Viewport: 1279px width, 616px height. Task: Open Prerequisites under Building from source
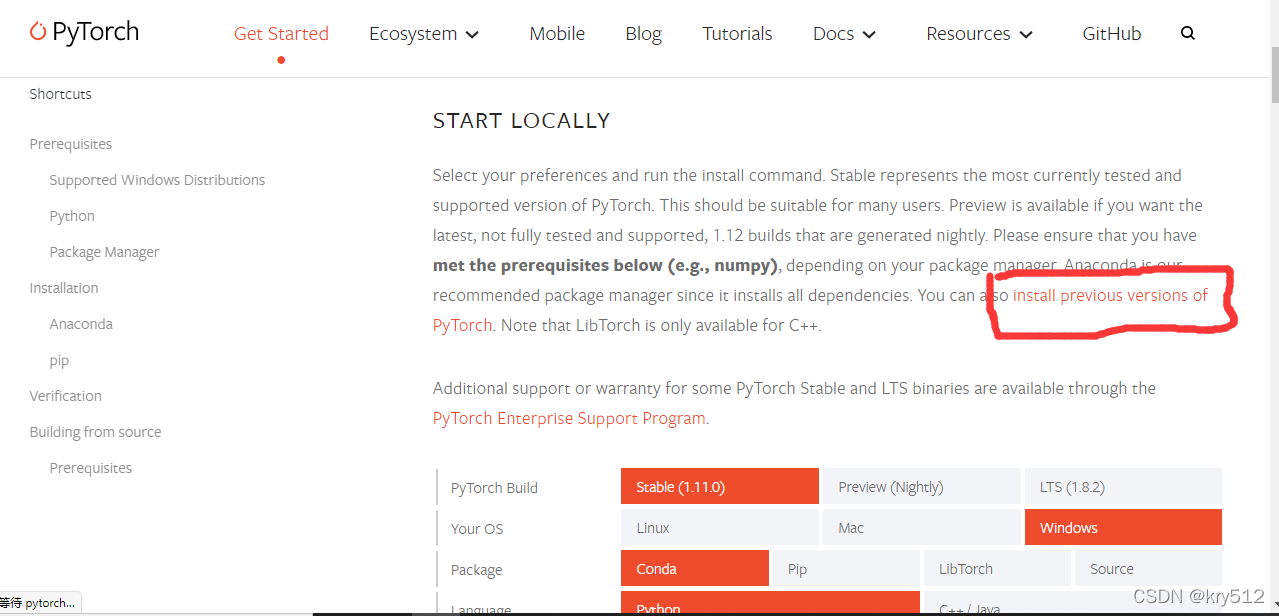point(90,468)
